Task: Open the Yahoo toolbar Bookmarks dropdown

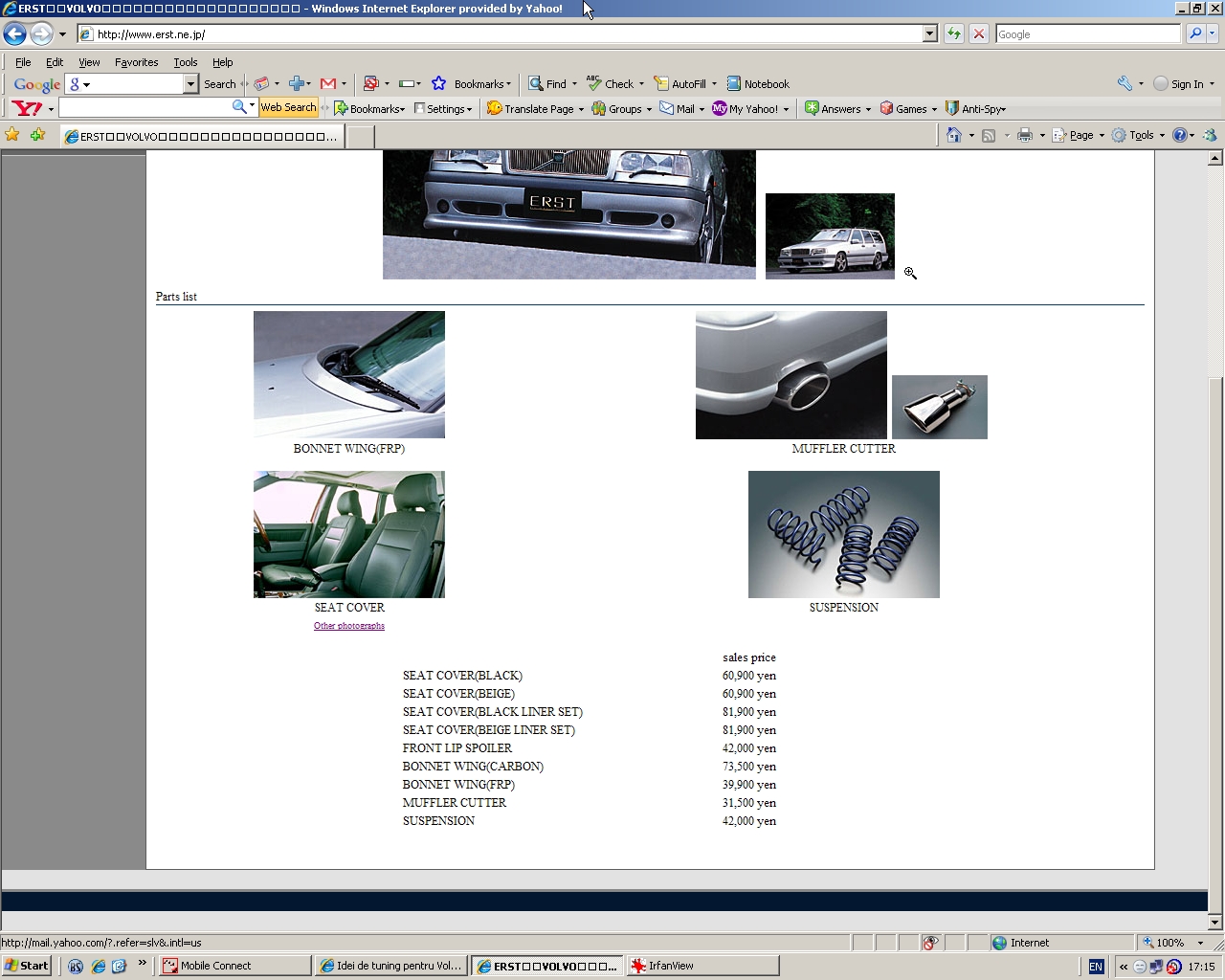Action: pos(369,109)
